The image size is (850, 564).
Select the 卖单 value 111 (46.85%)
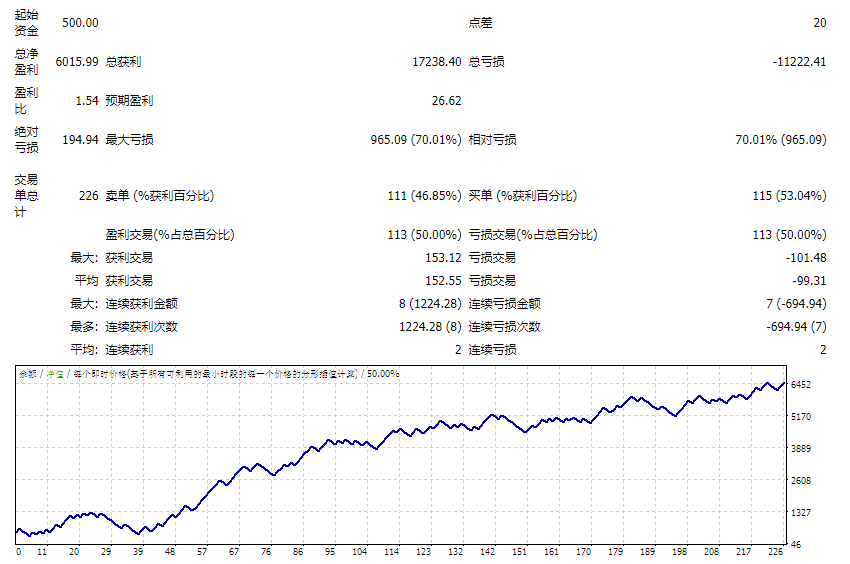pyautogui.click(x=424, y=196)
